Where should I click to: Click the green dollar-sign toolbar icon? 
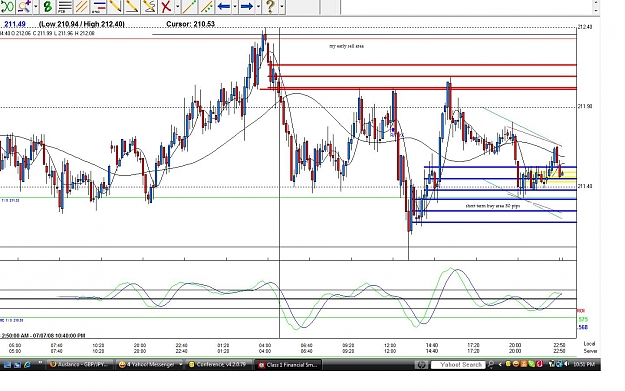pyautogui.click(x=48, y=6)
